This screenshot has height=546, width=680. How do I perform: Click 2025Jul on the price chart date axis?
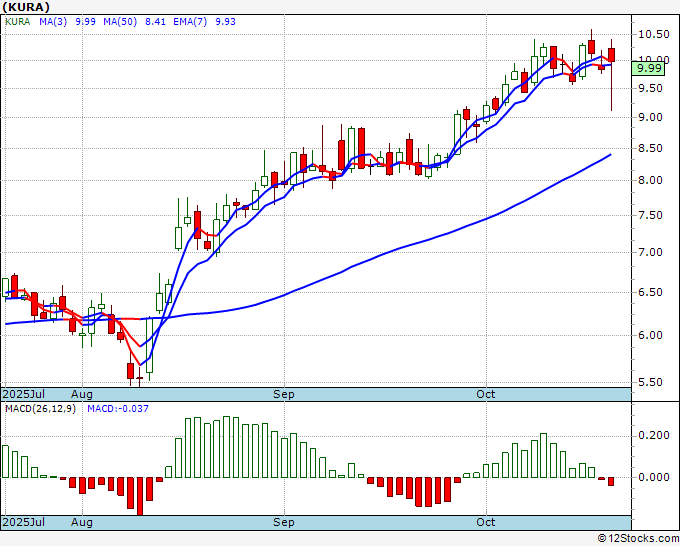click(23, 394)
